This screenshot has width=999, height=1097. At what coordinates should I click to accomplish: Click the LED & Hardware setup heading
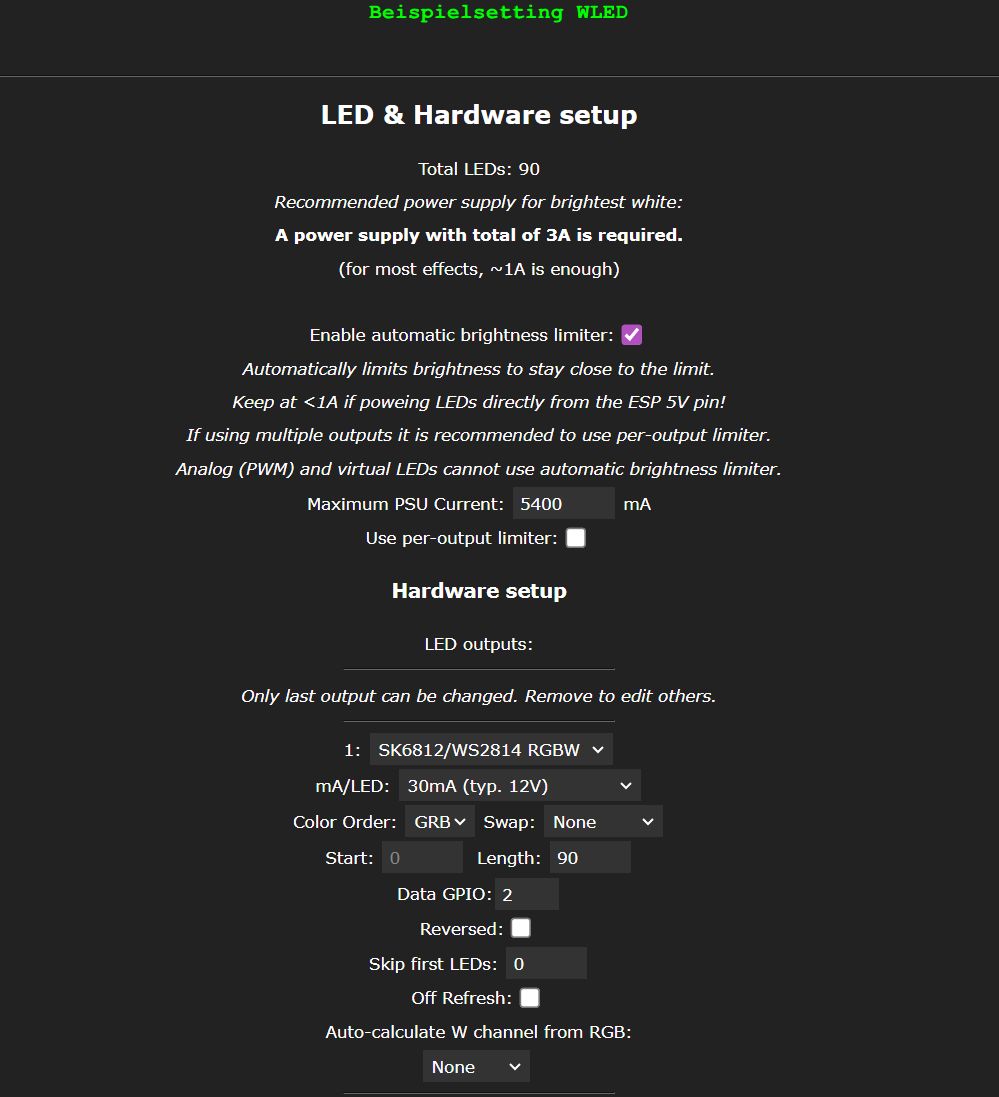click(x=479, y=115)
